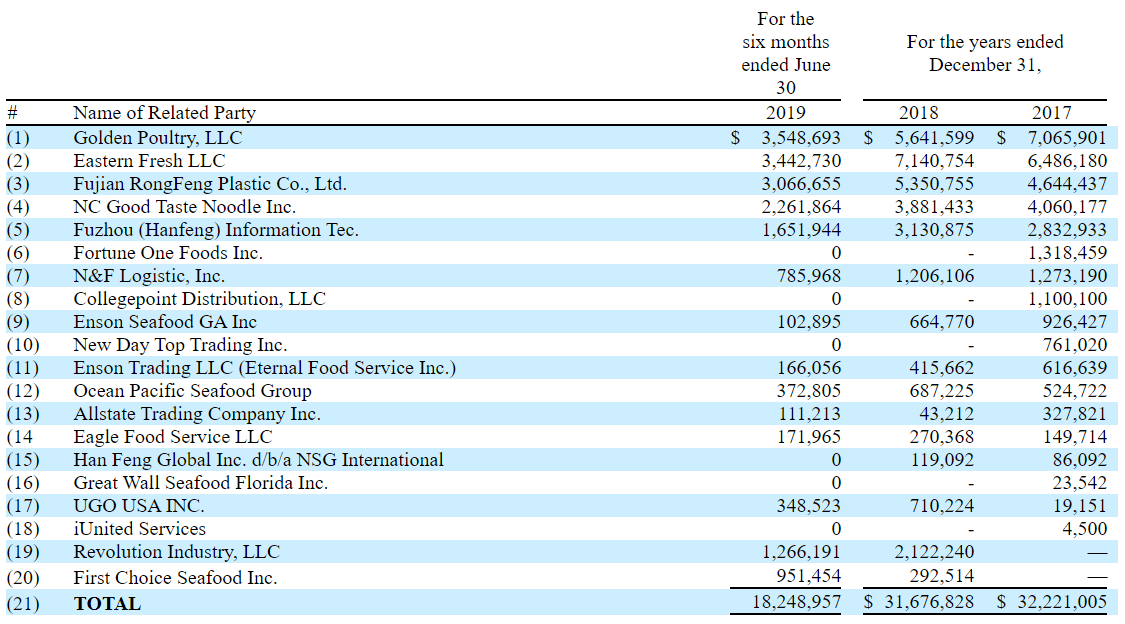Select NC Good Taste 2019 value 2,261,864
Viewport: 1125px width, 624px height.
(x=801, y=207)
